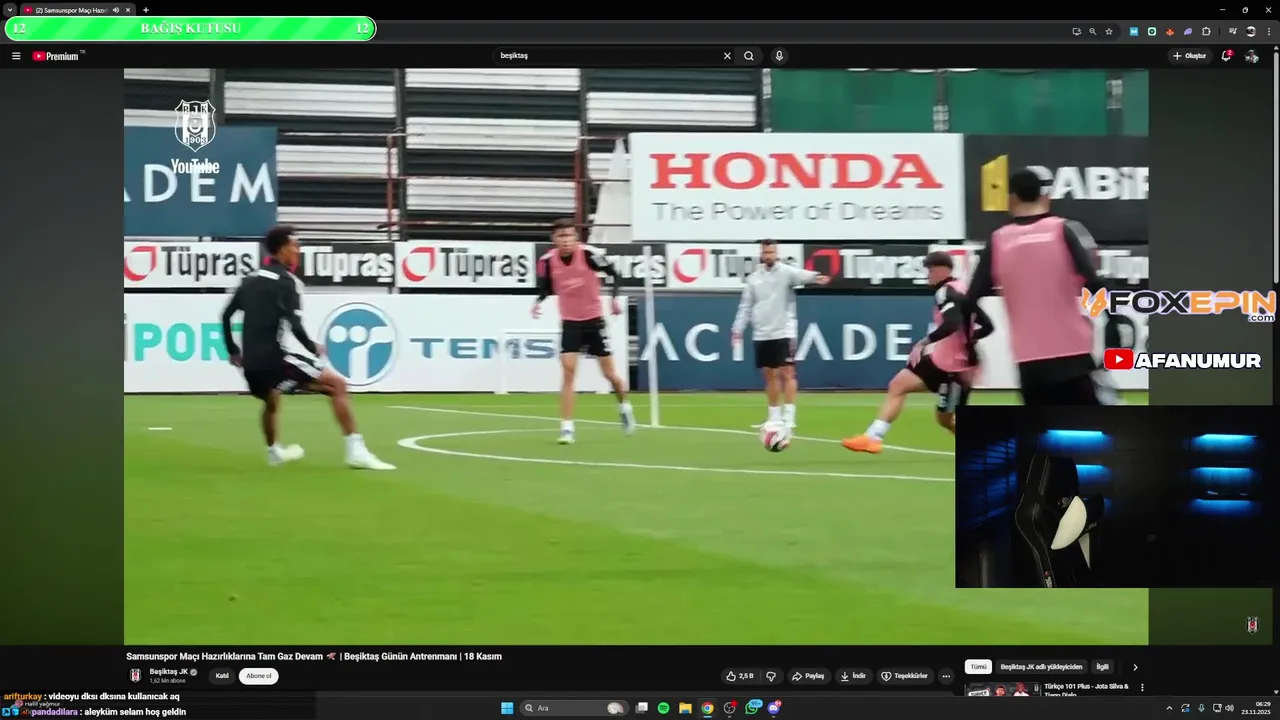The image size is (1280, 720).
Task: Open the tab search dropdown arrow
Action: pos(10,10)
